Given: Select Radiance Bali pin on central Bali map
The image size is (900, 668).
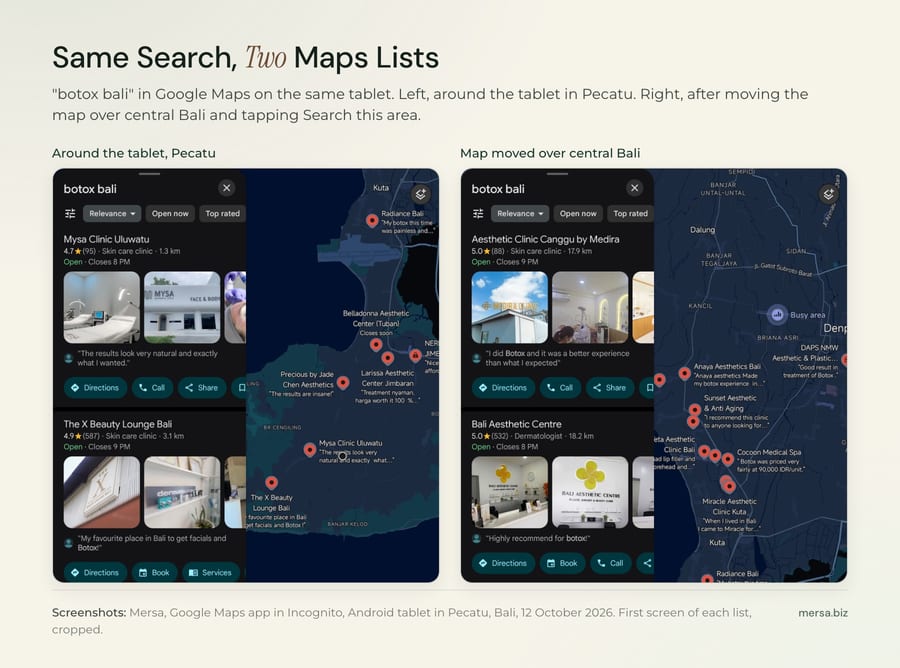Looking at the screenshot, I should pos(707,578).
